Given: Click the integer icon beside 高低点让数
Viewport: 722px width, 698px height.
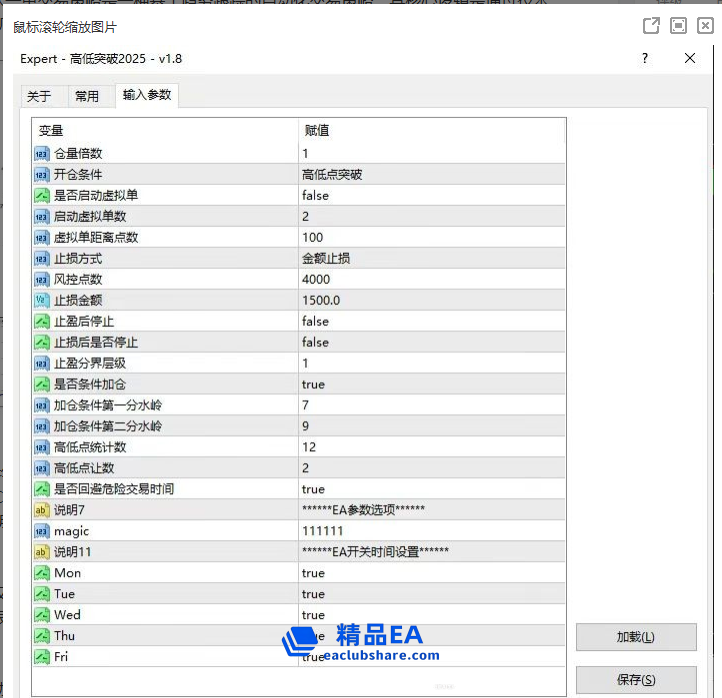Looking at the screenshot, I should [41, 468].
